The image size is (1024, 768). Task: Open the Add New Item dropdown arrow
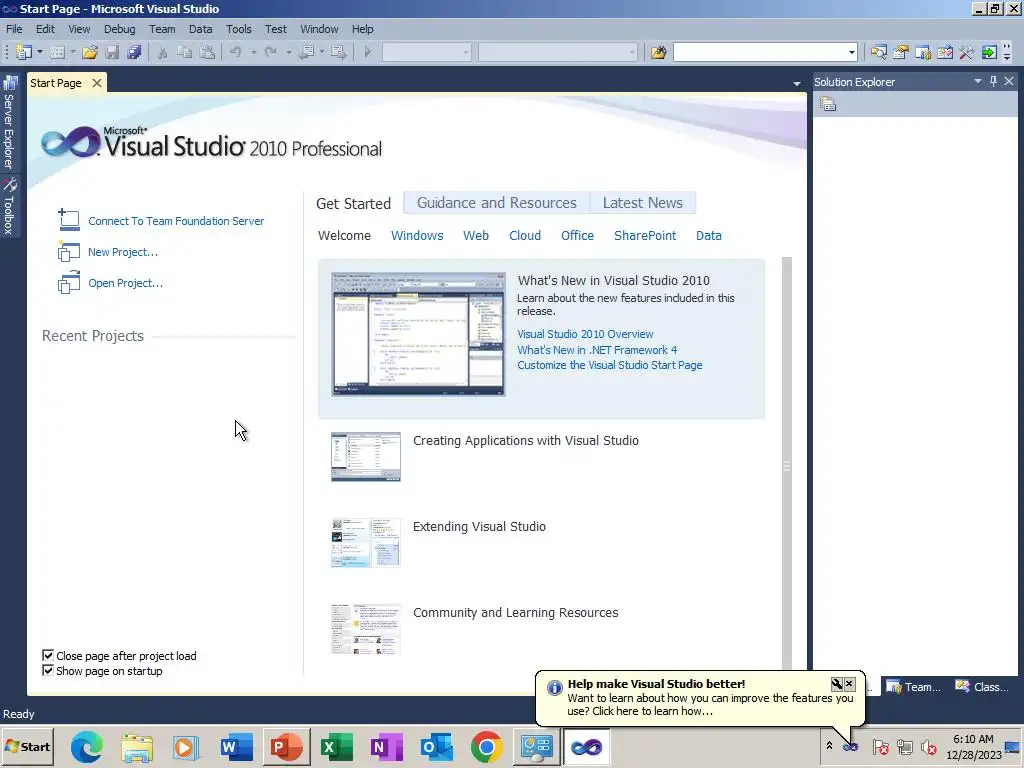(72, 52)
